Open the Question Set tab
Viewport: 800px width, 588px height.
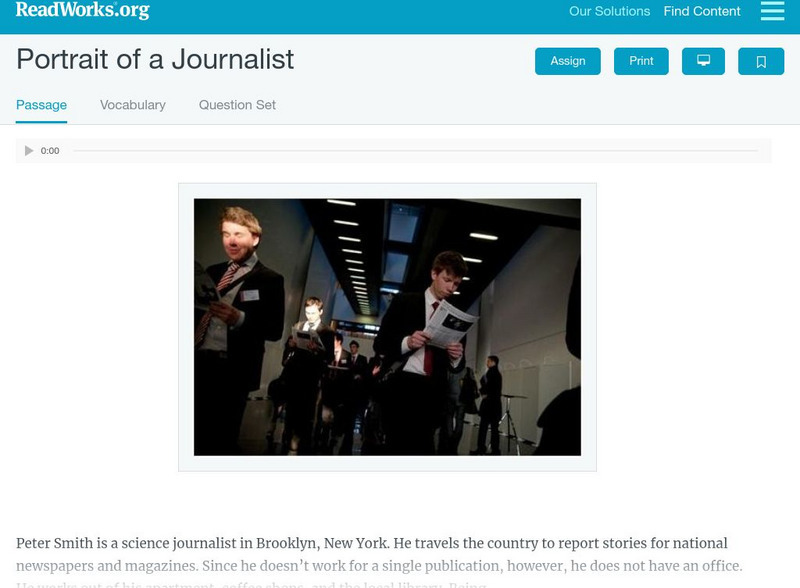(x=237, y=105)
